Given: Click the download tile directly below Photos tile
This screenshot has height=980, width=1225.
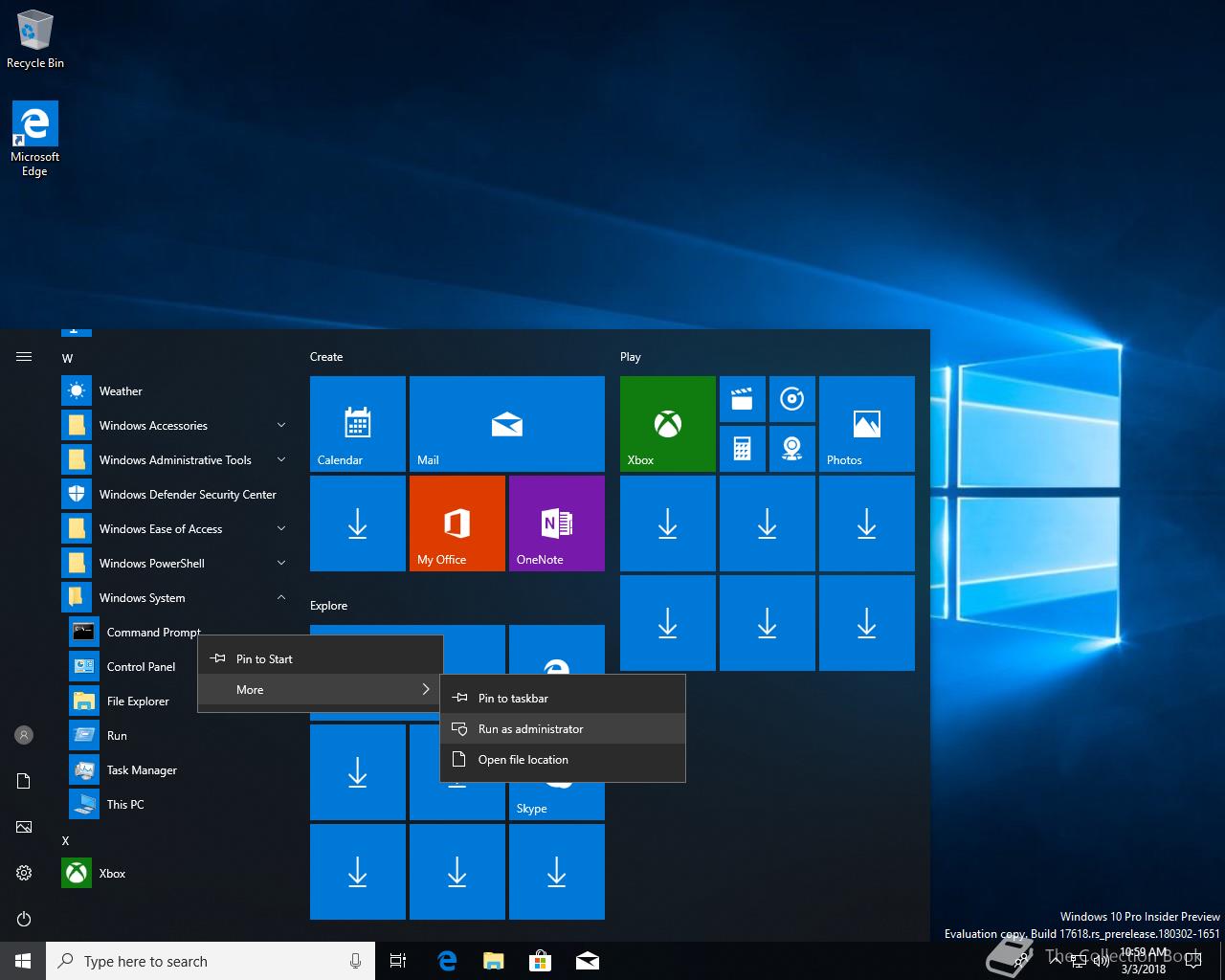Looking at the screenshot, I should pos(867,523).
